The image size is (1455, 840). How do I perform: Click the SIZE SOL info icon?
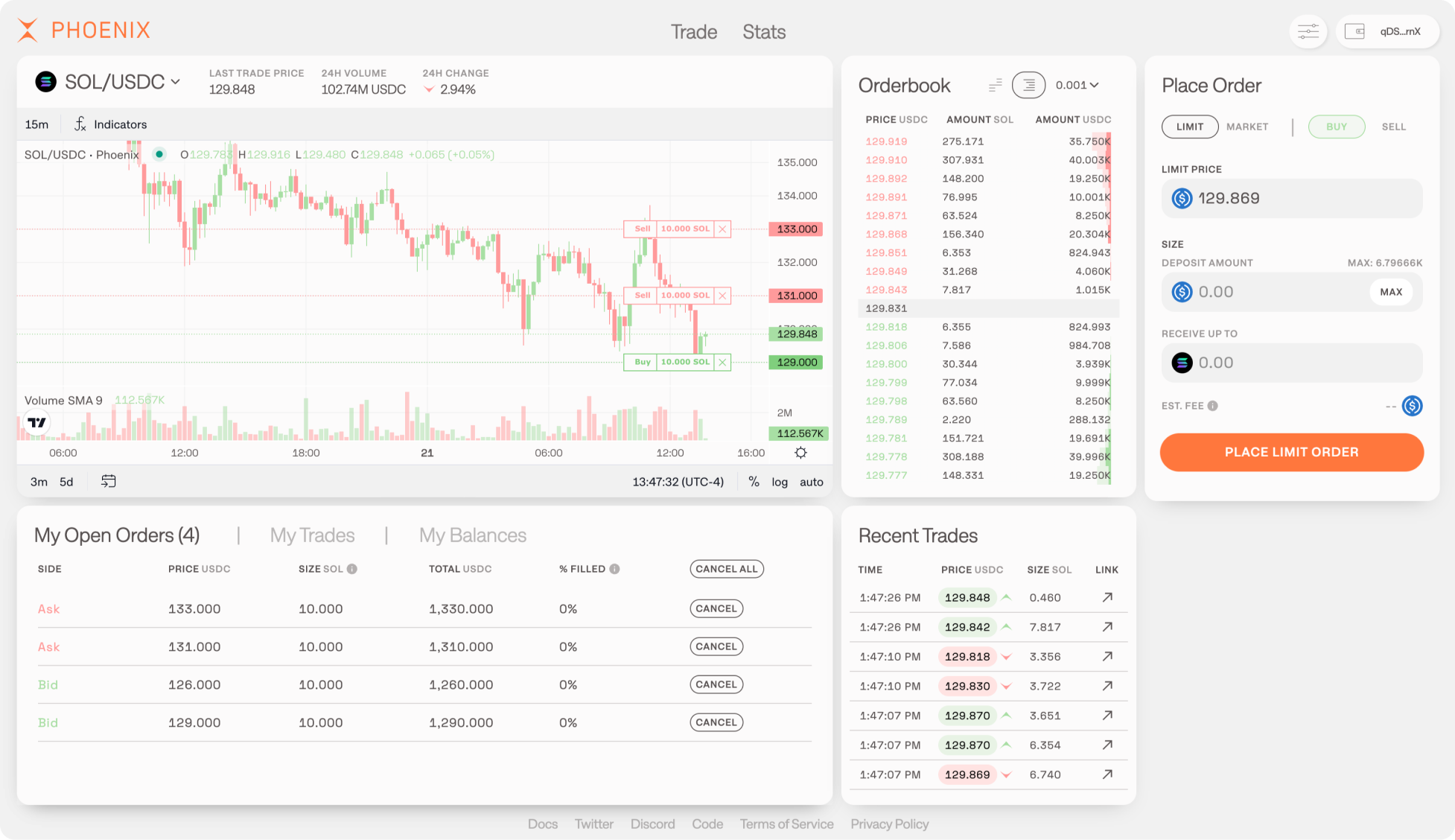(x=352, y=569)
